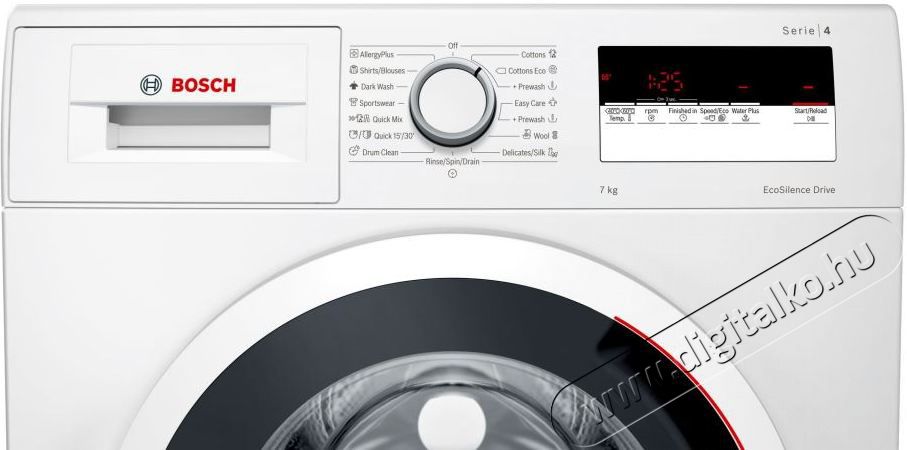907x450 pixels.
Task: Tap the Drum Clean program icon
Action: tap(354, 152)
